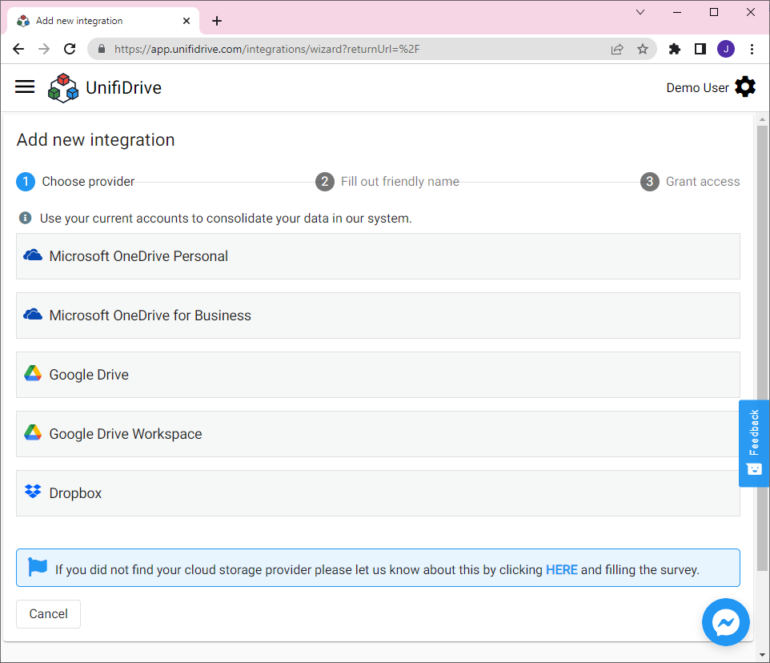Choose Google Drive Workspace provider

pos(378,434)
